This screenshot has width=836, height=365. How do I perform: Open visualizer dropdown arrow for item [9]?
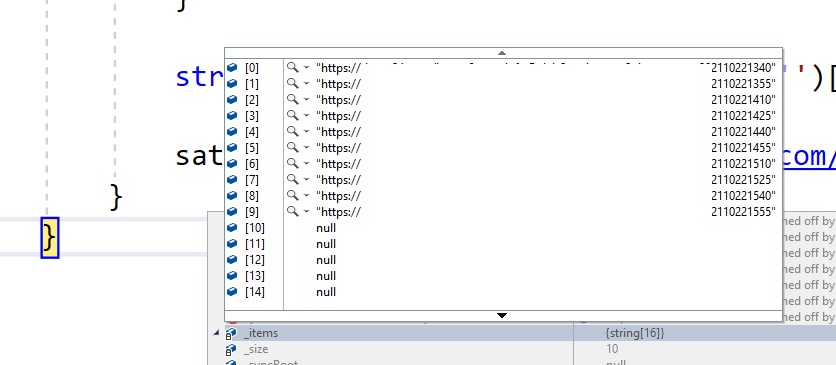pyautogui.click(x=307, y=212)
